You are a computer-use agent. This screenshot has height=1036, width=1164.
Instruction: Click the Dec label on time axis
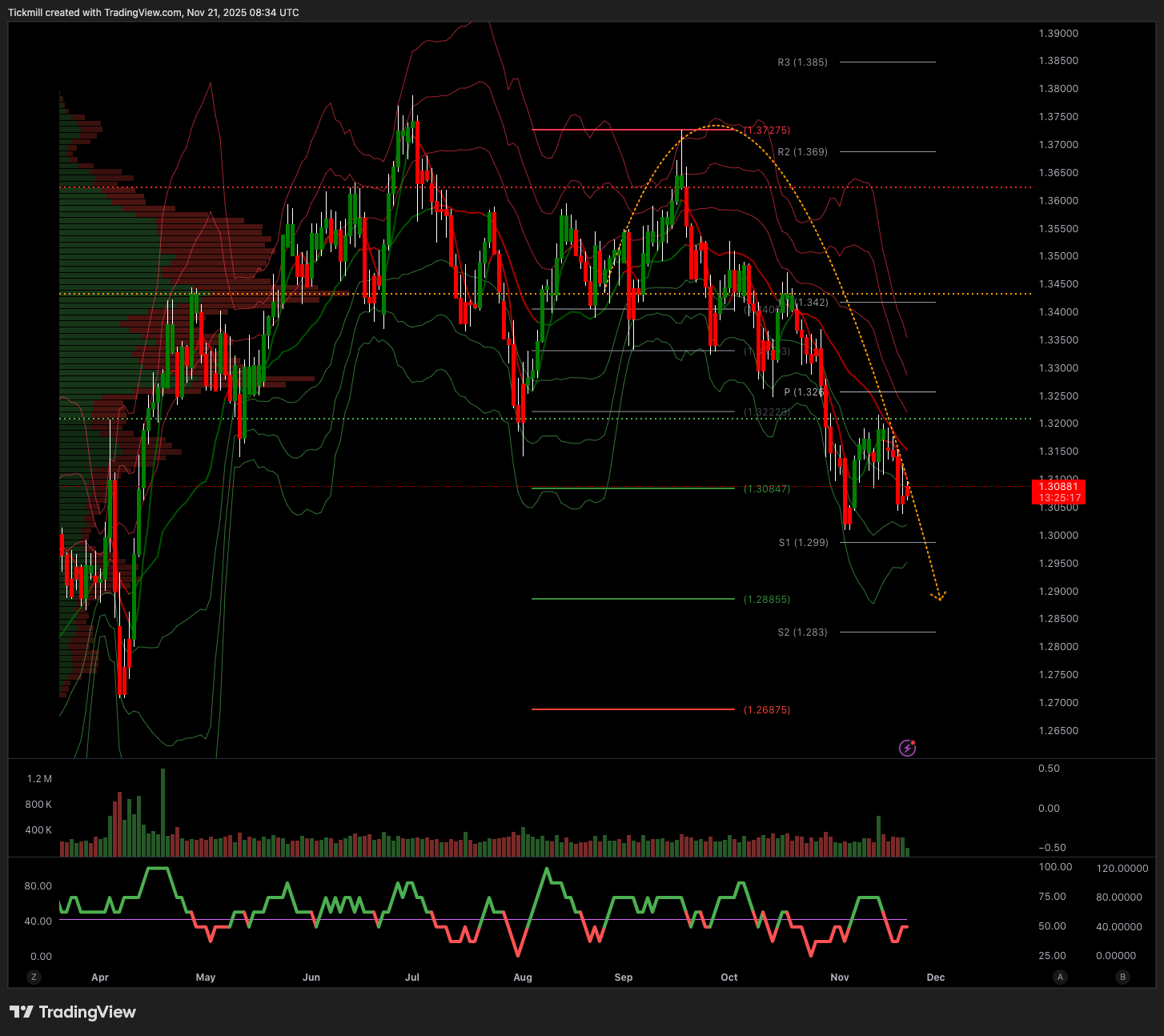936,978
